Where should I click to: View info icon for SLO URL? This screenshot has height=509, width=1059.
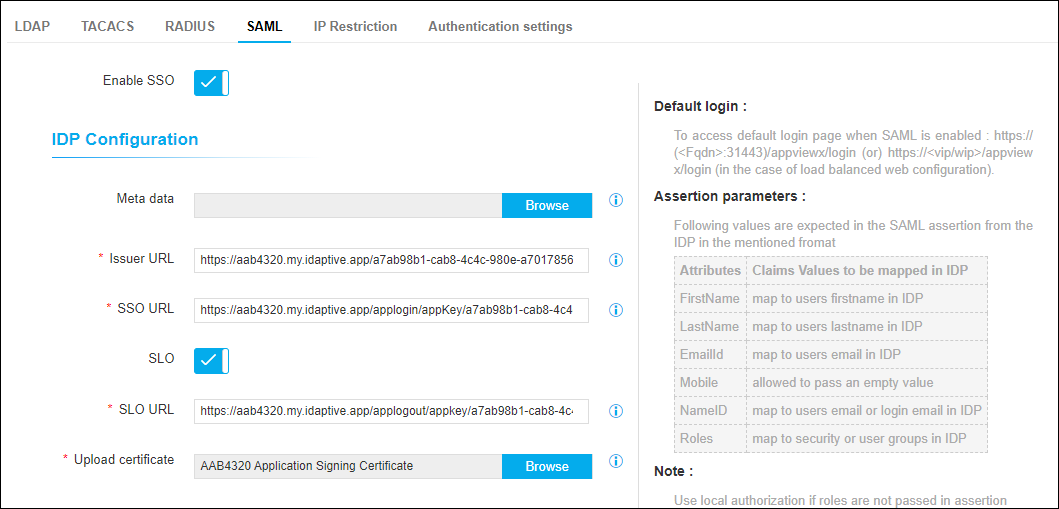615,410
